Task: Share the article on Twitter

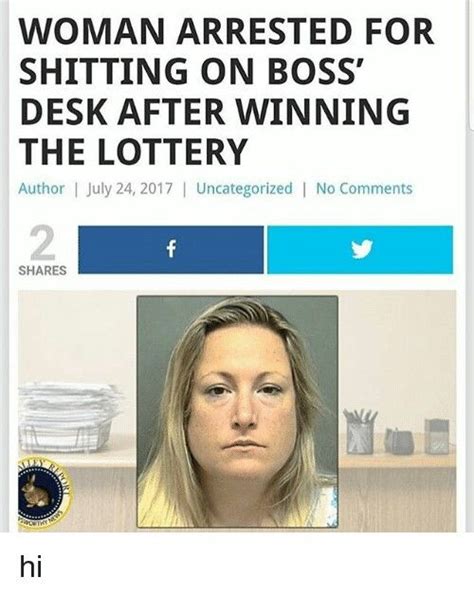Action: pyautogui.click(x=360, y=250)
